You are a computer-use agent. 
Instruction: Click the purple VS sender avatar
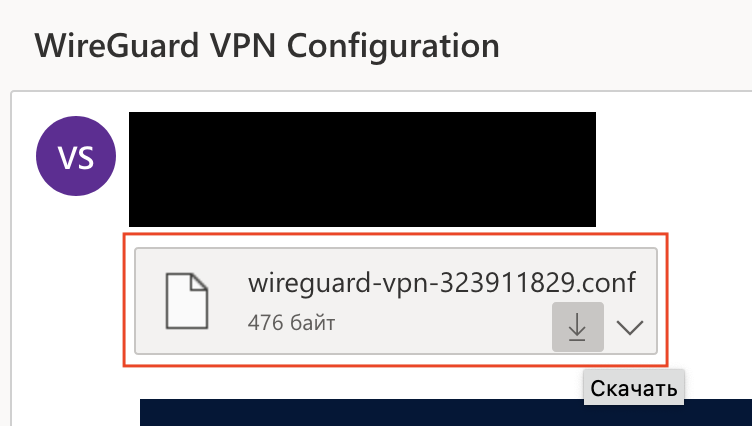point(75,156)
